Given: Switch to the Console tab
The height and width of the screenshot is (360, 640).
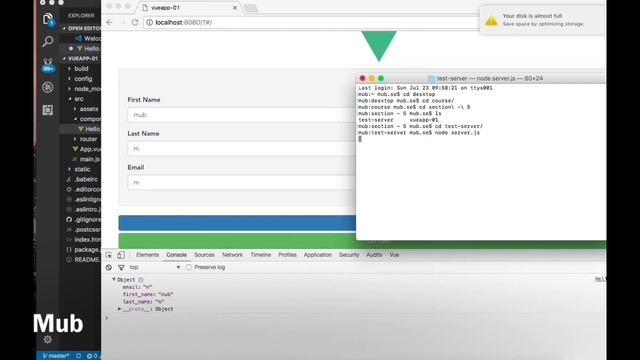Looking at the screenshot, I should tap(176, 255).
